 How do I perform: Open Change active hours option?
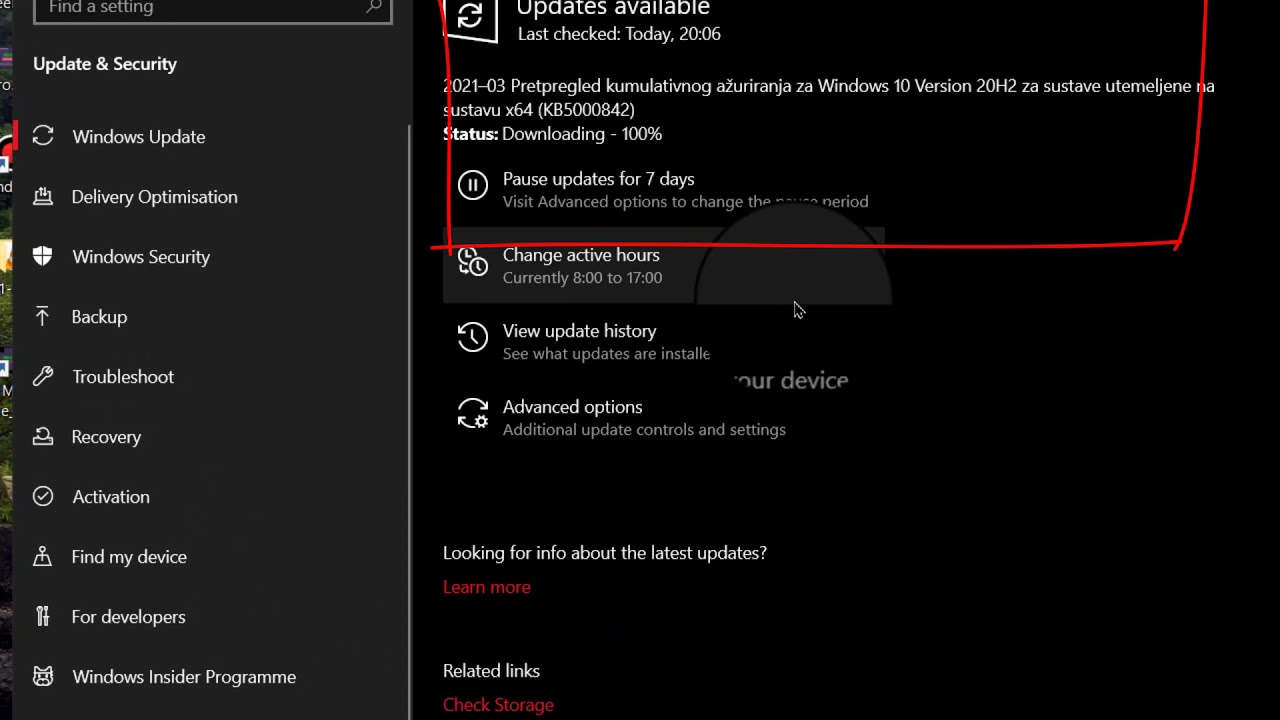pyautogui.click(x=665, y=265)
